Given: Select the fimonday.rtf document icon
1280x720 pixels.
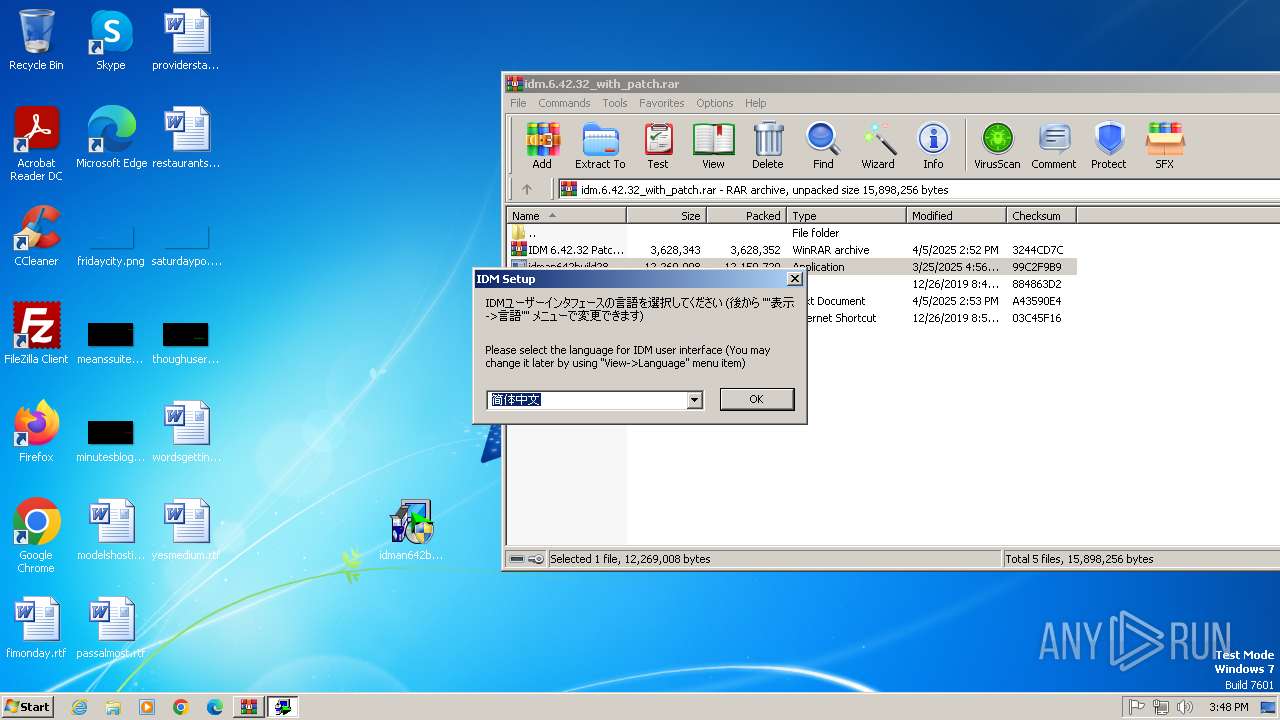Looking at the screenshot, I should (36, 627).
